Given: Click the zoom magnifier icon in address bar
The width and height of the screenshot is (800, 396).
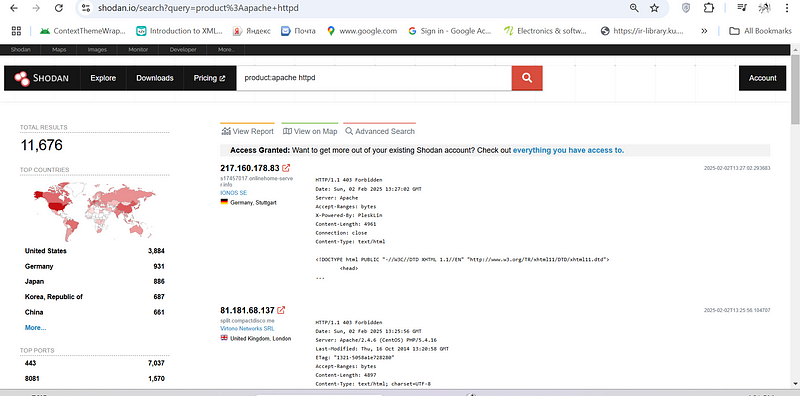Looking at the screenshot, I should coord(634,8).
